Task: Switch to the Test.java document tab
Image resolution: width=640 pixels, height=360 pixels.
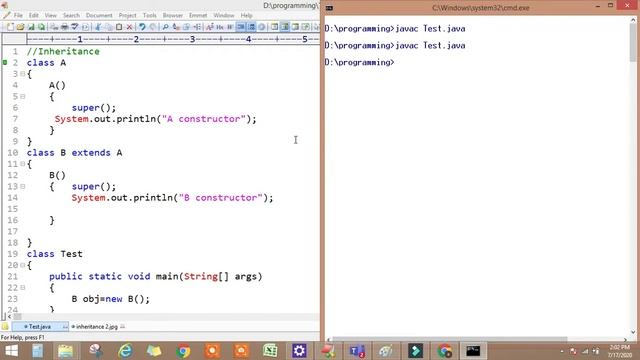Action: coord(40,327)
